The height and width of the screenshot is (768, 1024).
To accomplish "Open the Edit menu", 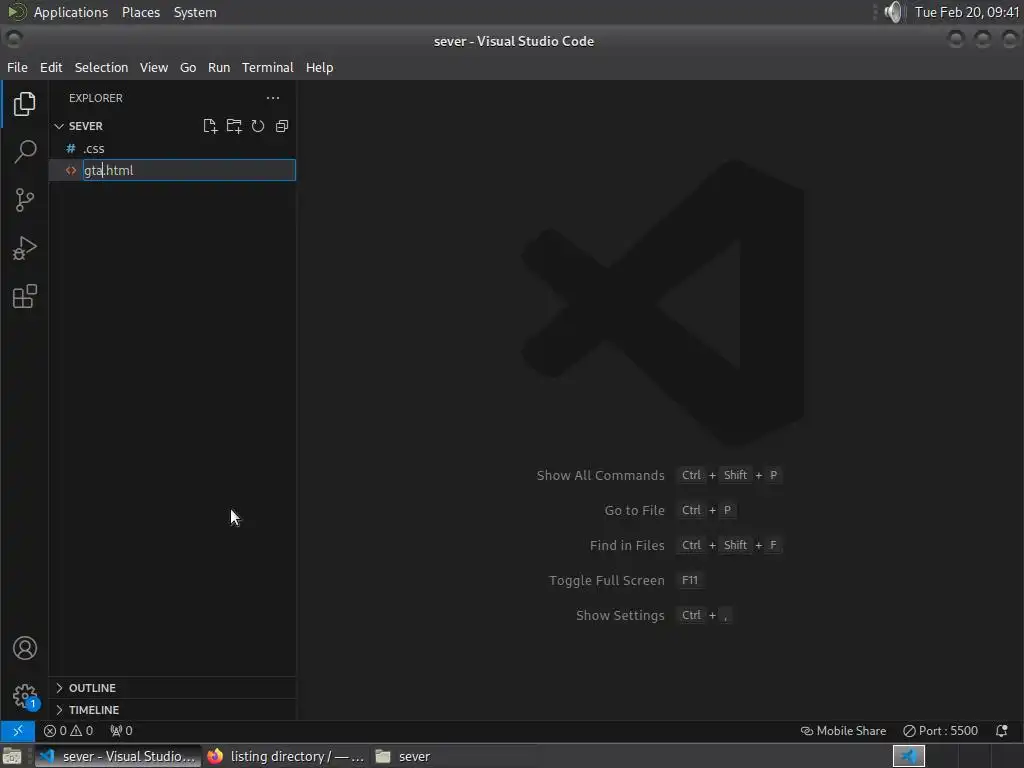I will (51, 67).
